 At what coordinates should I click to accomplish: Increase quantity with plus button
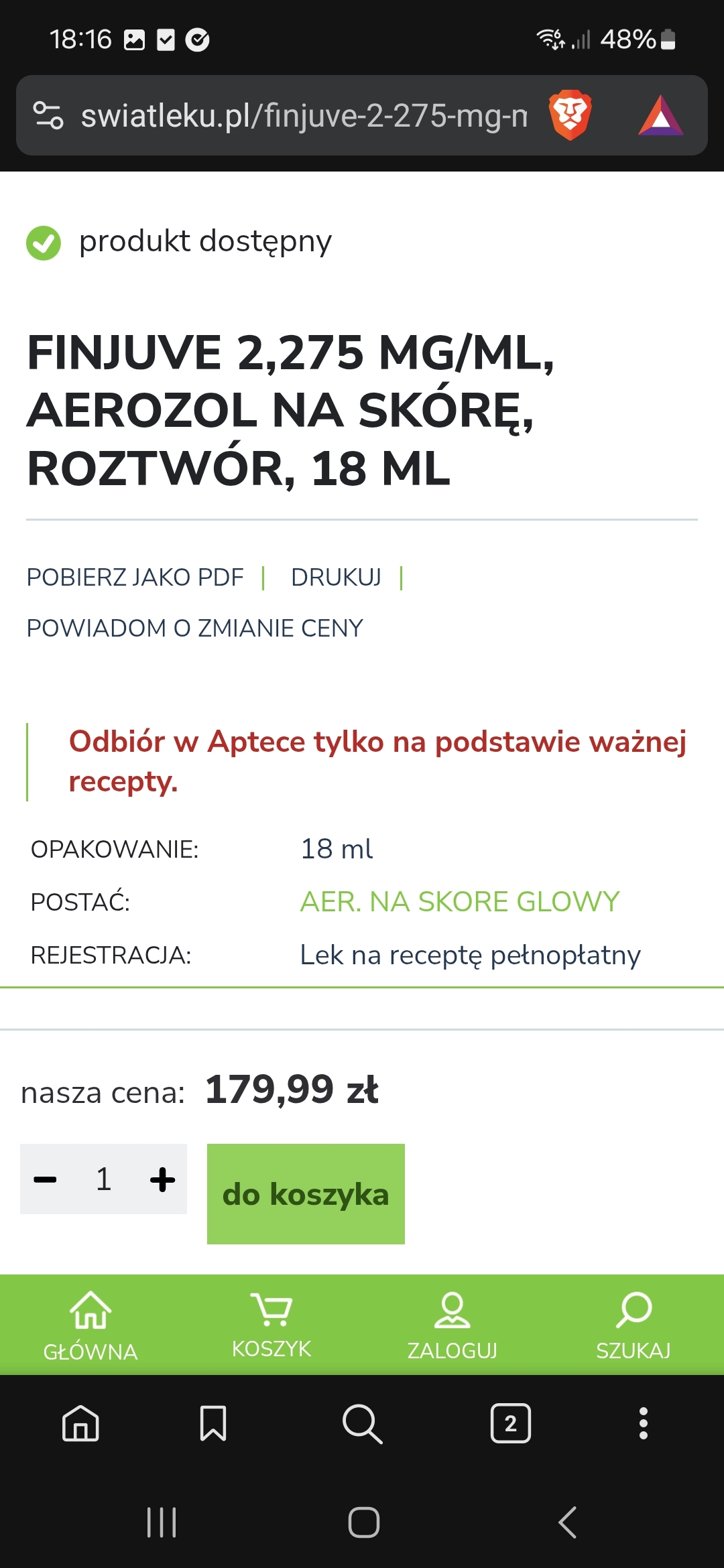coord(162,1179)
